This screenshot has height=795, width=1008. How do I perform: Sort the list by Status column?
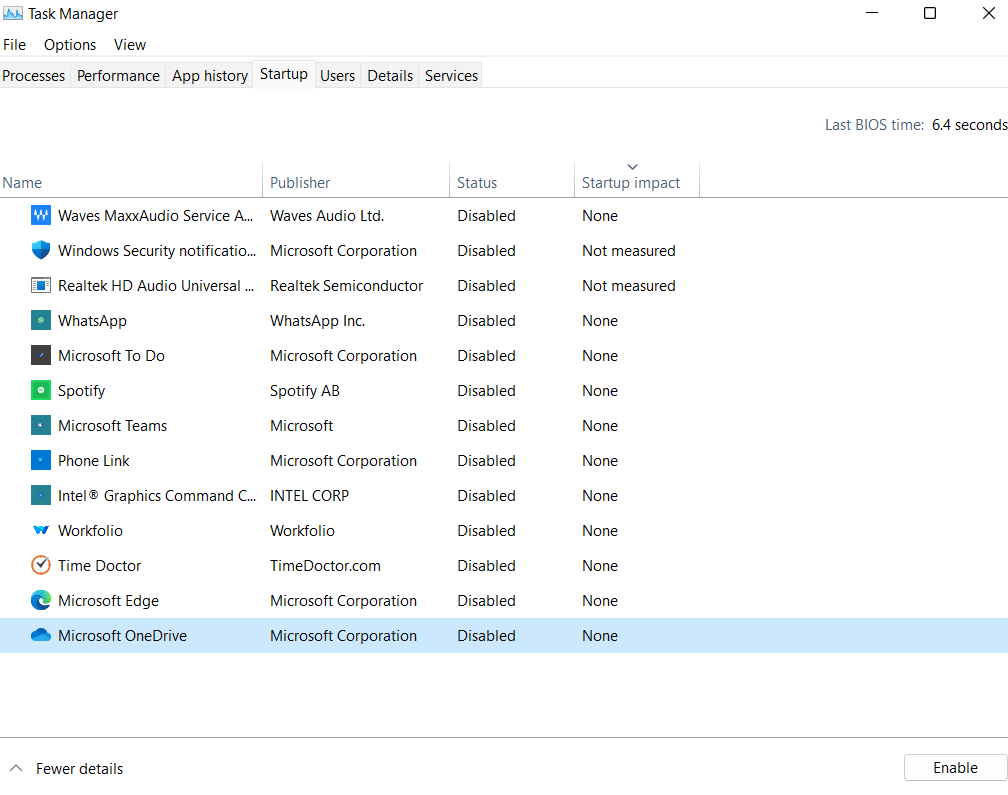click(x=477, y=183)
